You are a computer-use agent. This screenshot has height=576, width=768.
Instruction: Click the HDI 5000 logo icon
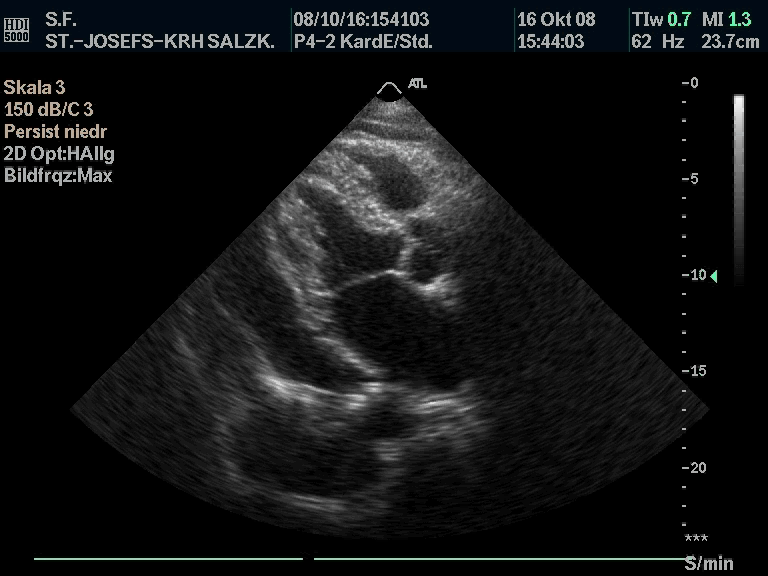17,30
